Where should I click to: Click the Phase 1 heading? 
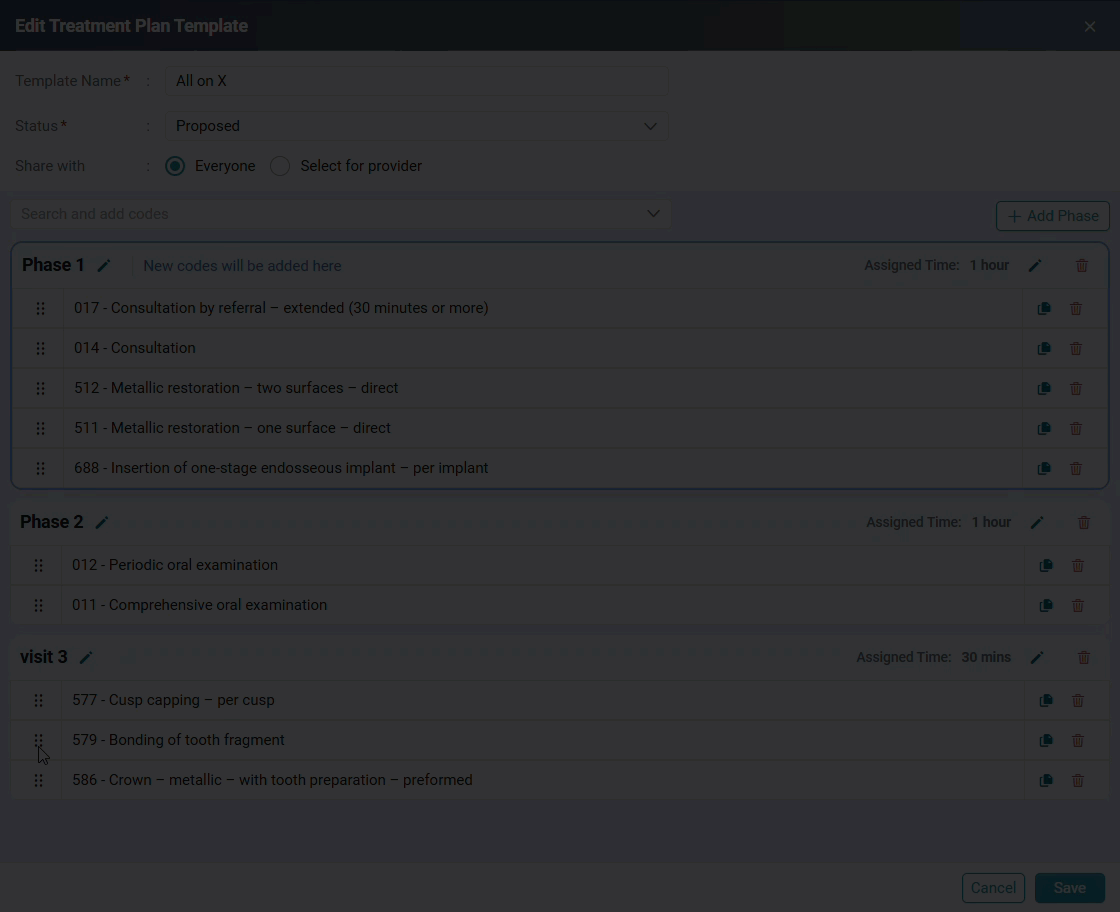coord(54,265)
